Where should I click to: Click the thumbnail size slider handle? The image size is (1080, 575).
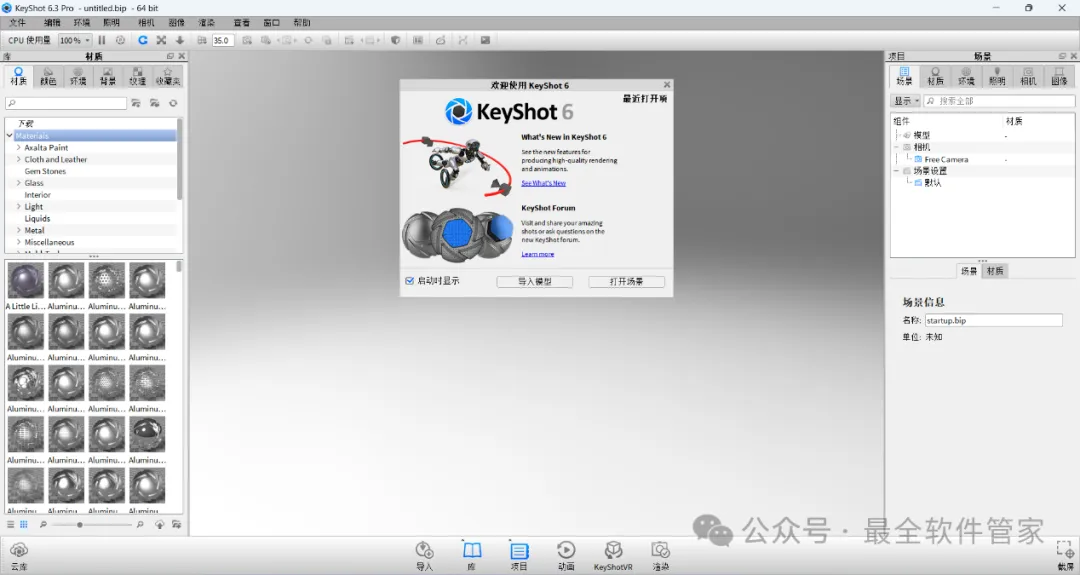80,525
